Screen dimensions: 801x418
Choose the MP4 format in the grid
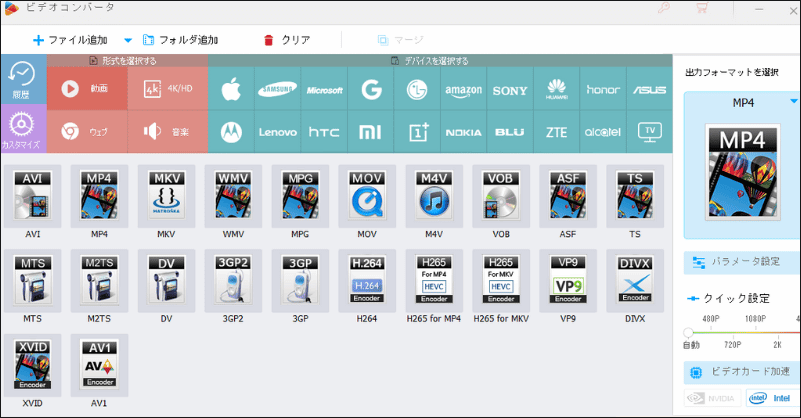(99, 196)
